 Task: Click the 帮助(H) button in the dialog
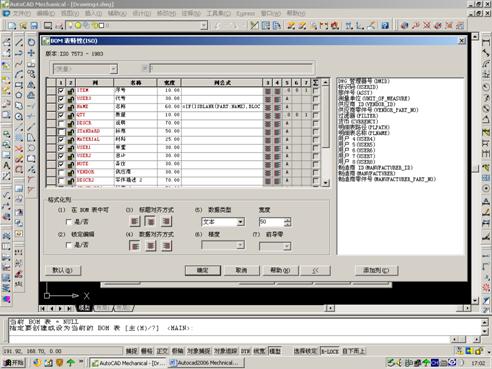280,270
